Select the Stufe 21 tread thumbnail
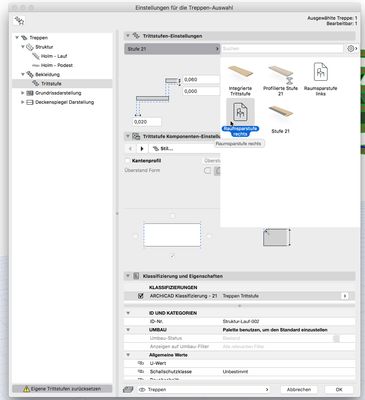This screenshot has height=400, width=365. 280,113
